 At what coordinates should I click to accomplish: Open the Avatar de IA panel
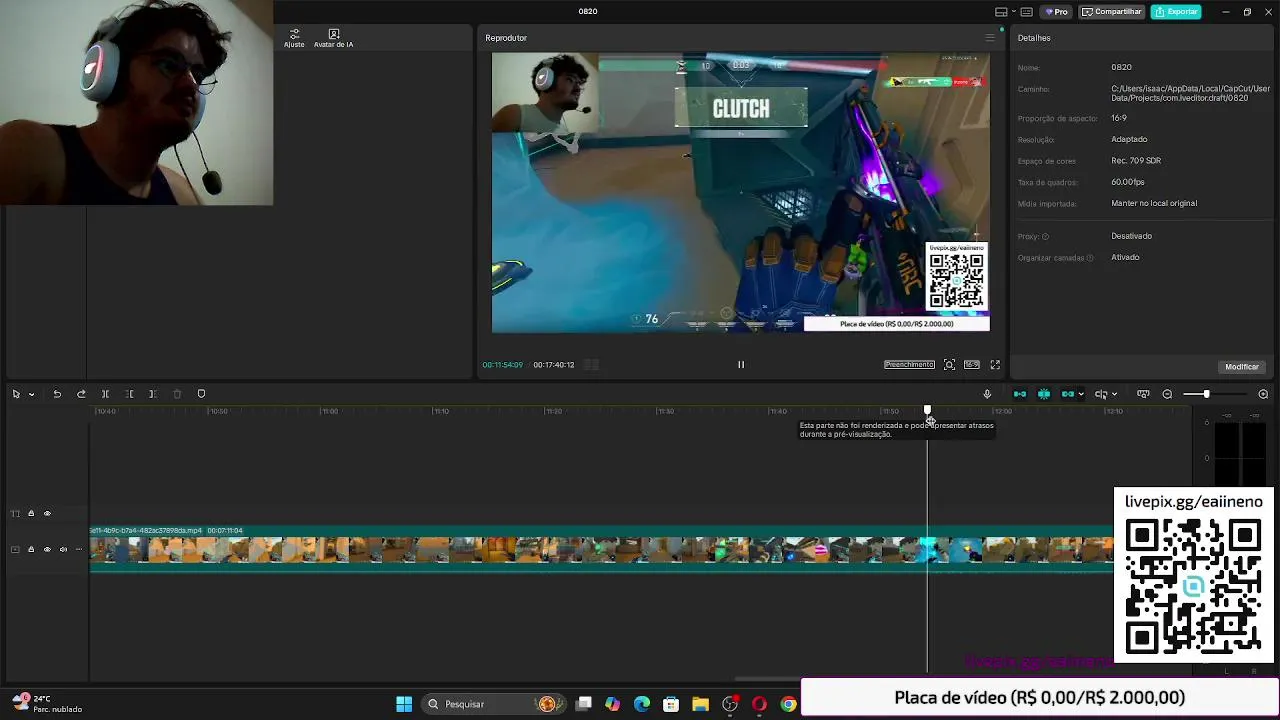point(333,38)
